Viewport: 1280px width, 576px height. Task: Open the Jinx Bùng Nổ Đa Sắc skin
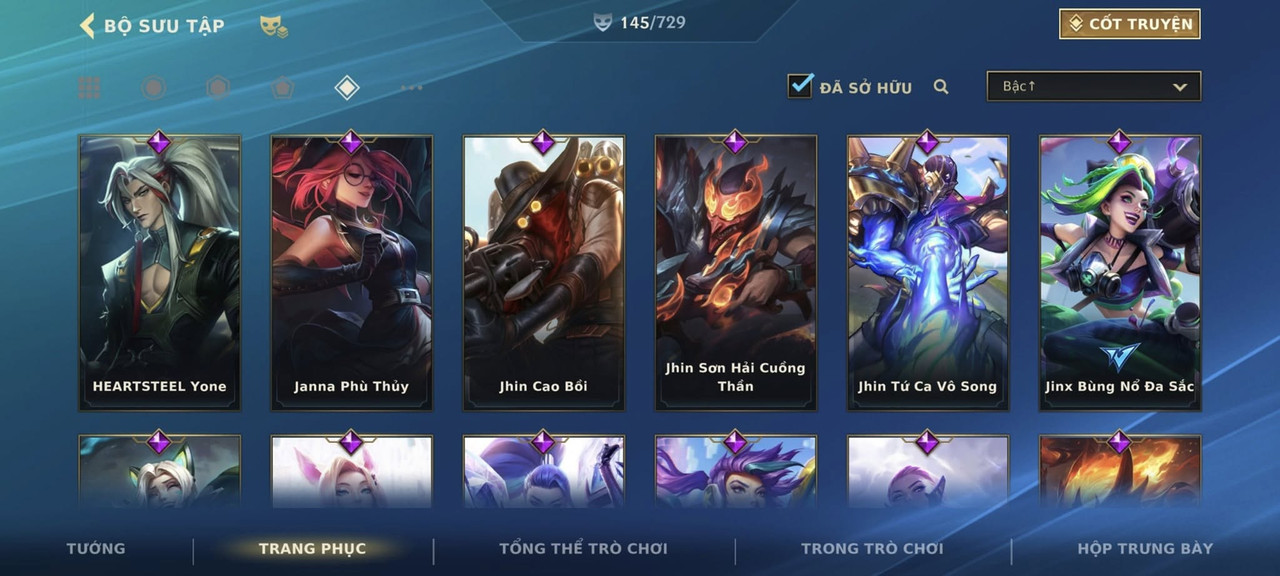pyautogui.click(x=1120, y=272)
